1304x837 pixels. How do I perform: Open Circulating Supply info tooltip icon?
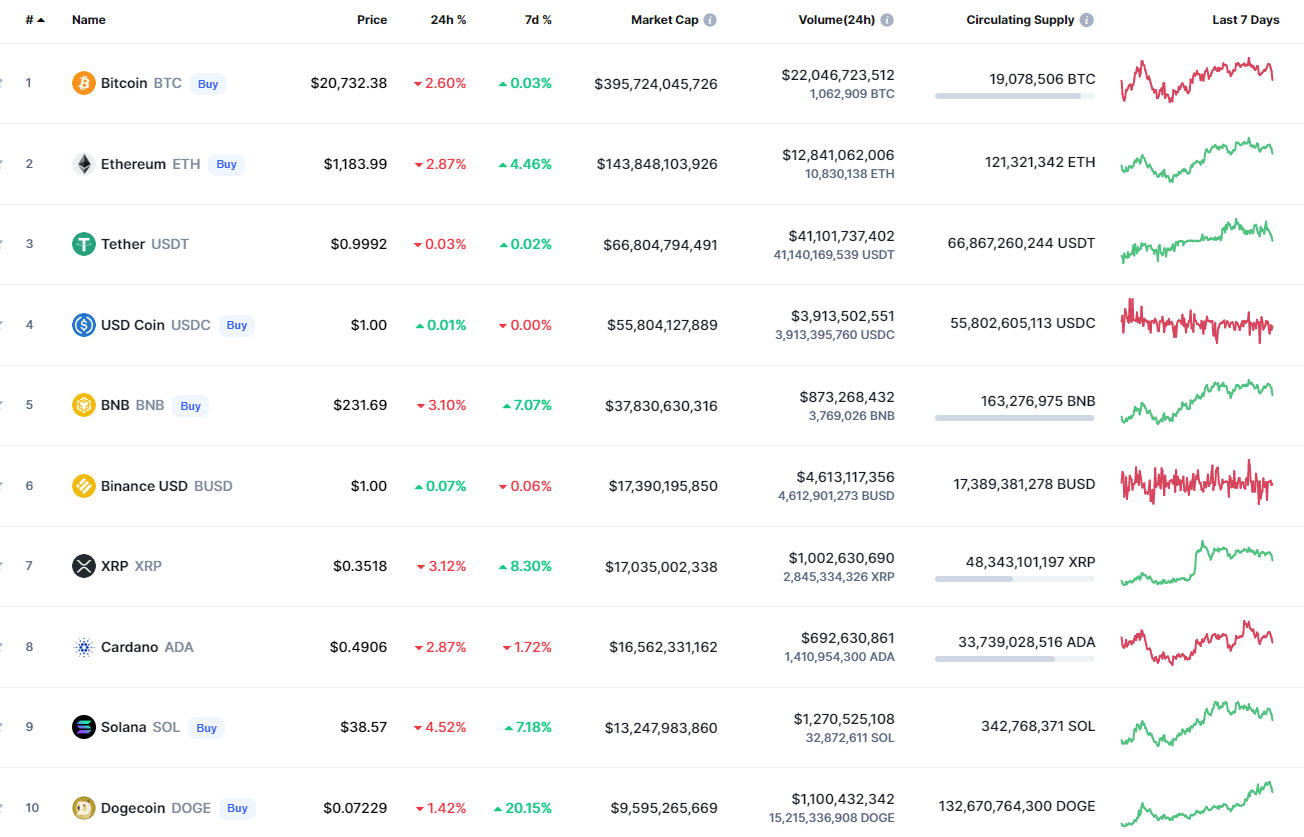[x=1087, y=20]
